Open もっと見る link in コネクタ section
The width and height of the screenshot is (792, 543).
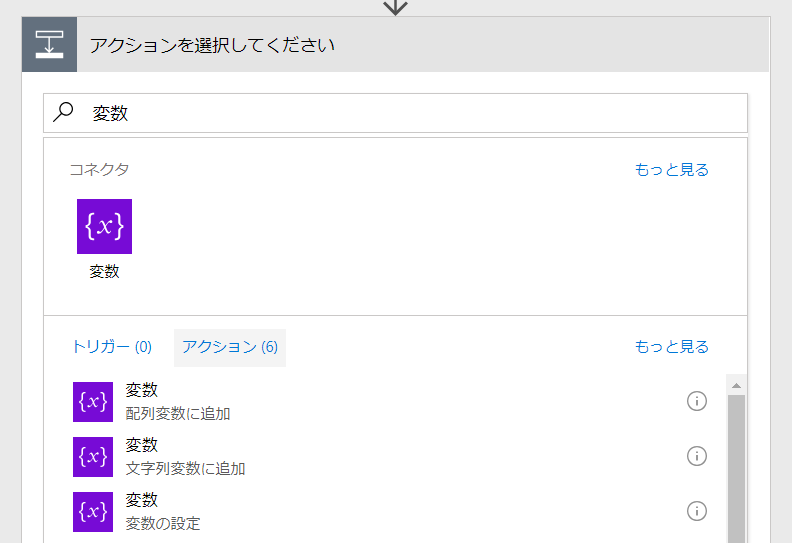(672, 170)
